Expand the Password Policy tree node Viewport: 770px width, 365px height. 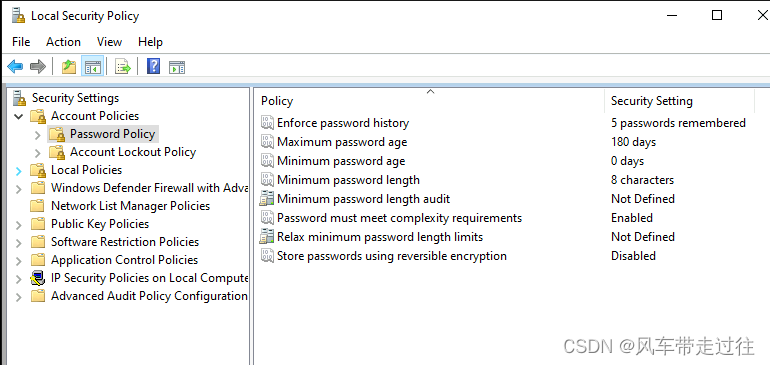(38, 134)
